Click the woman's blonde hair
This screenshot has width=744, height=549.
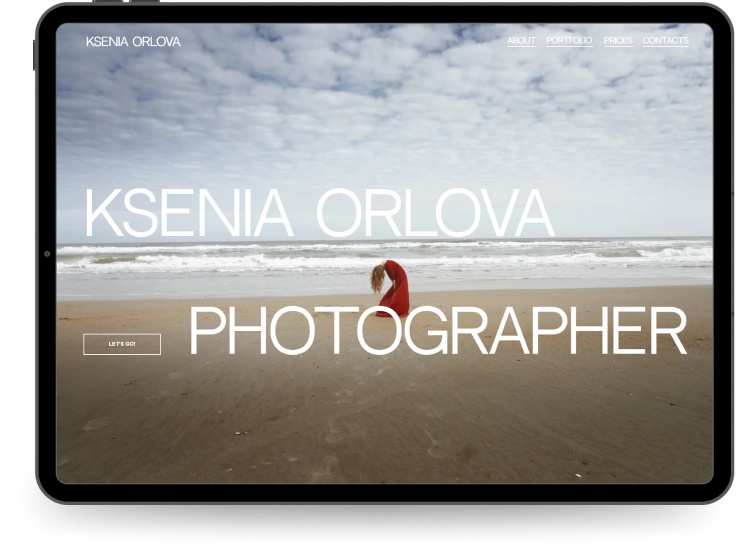378,278
